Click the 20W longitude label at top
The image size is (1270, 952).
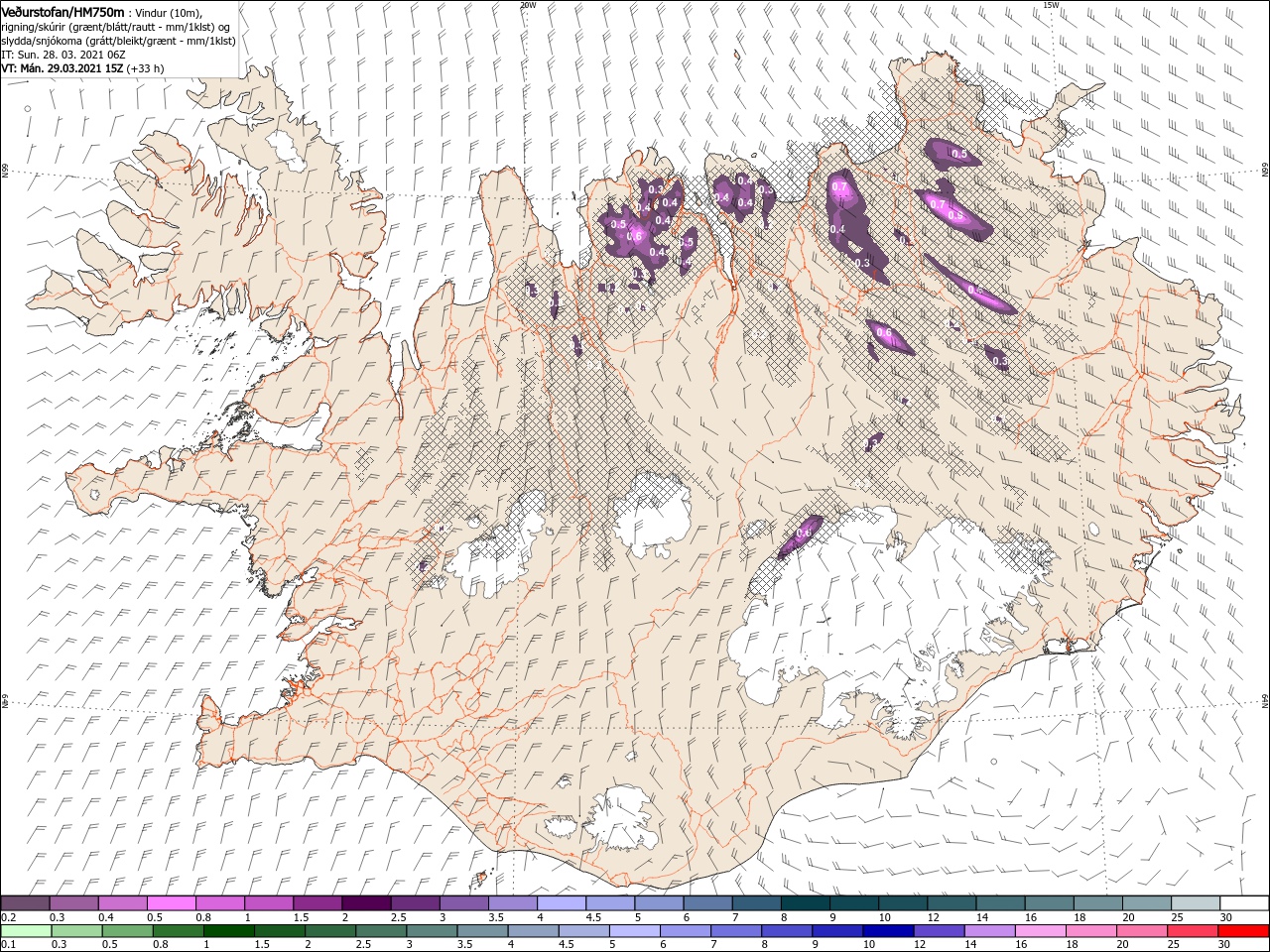pyautogui.click(x=528, y=5)
